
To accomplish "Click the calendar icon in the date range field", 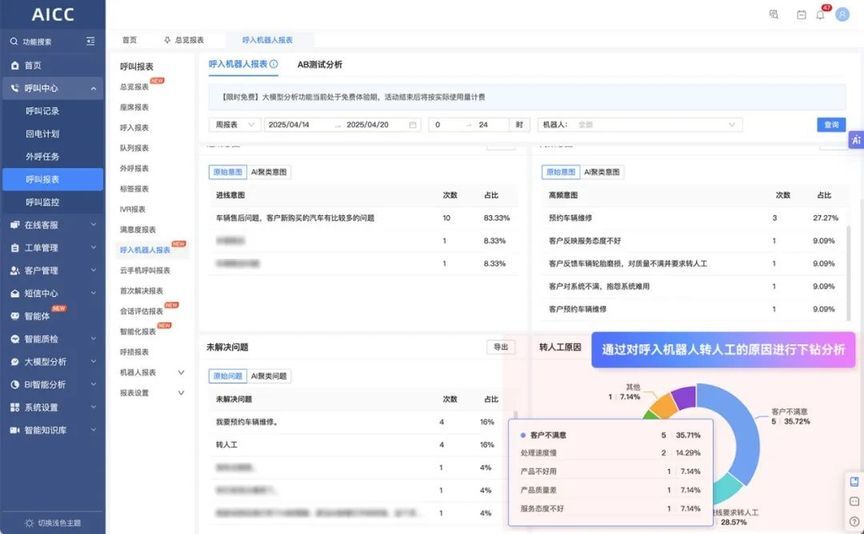I will coord(412,125).
